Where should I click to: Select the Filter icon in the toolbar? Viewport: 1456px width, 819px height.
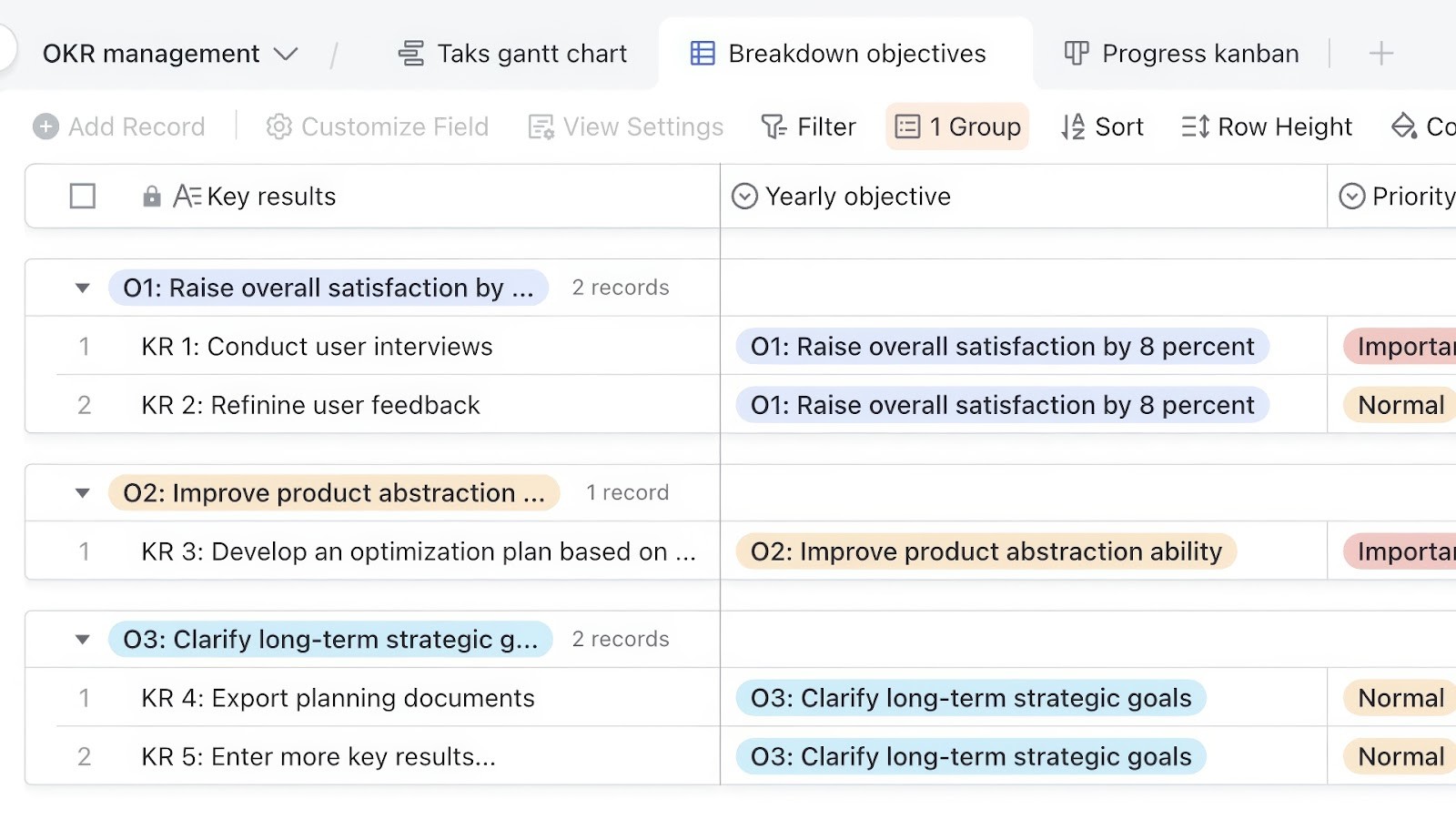pyautogui.click(x=775, y=126)
